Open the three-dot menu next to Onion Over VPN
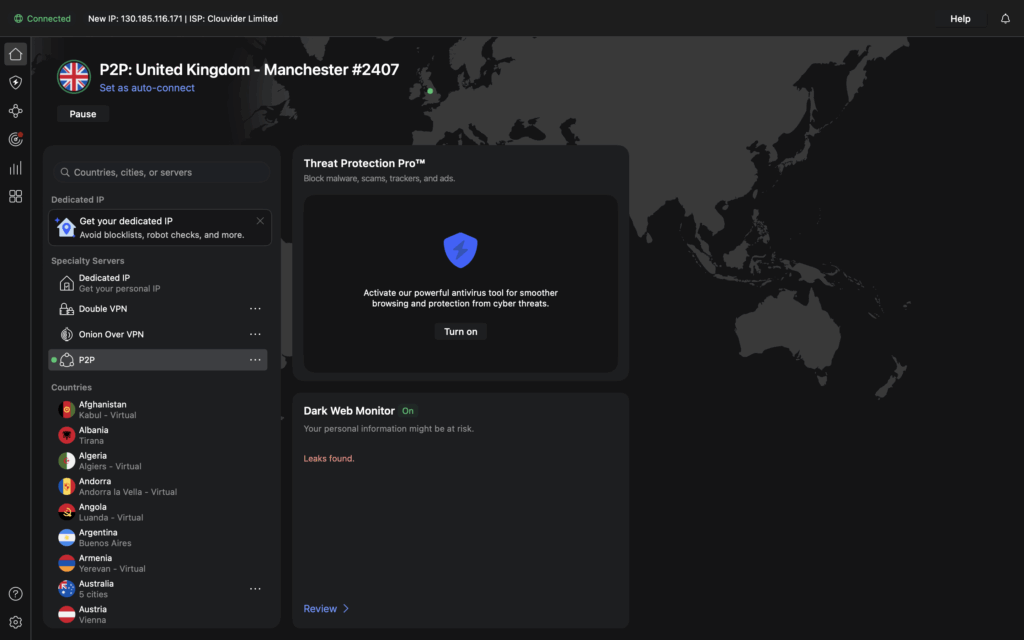This screenshot has height=640, width=1024. [x=255, y=333]
